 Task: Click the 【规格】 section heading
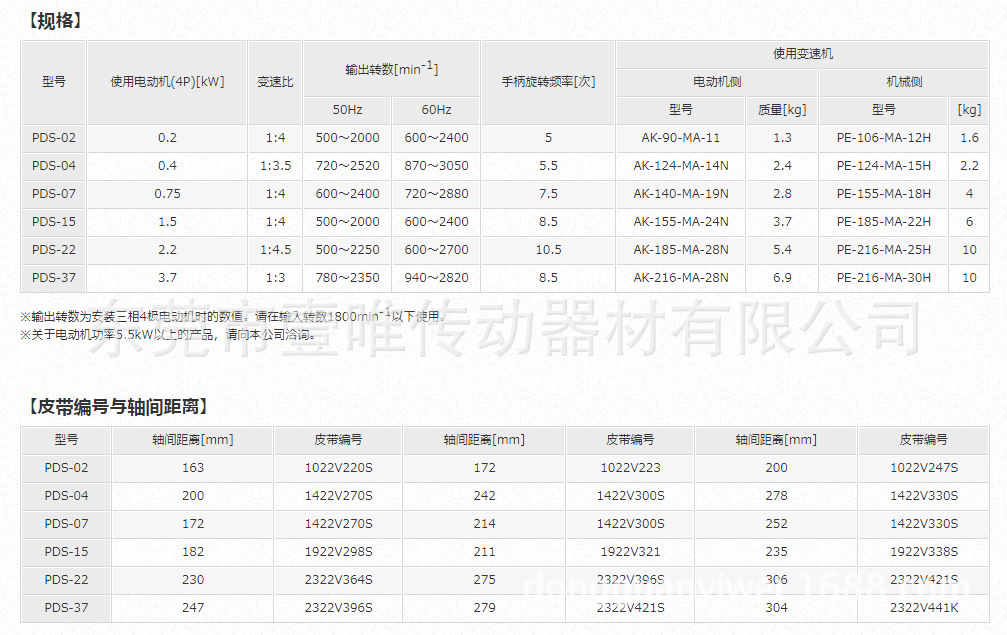coord(55,21)
